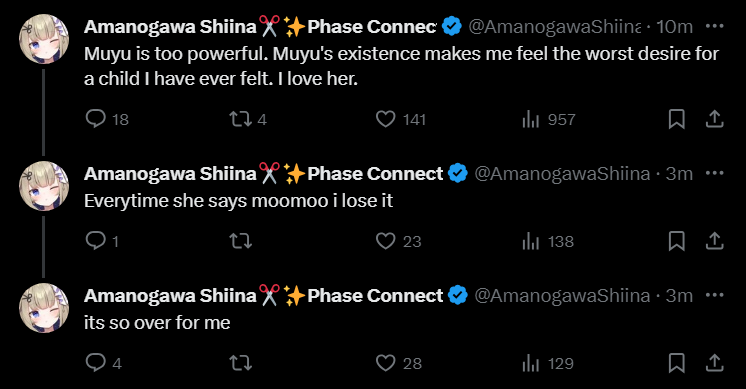Bookmark the moomoo tweet
746x389 pixels.
coord(677,241)
